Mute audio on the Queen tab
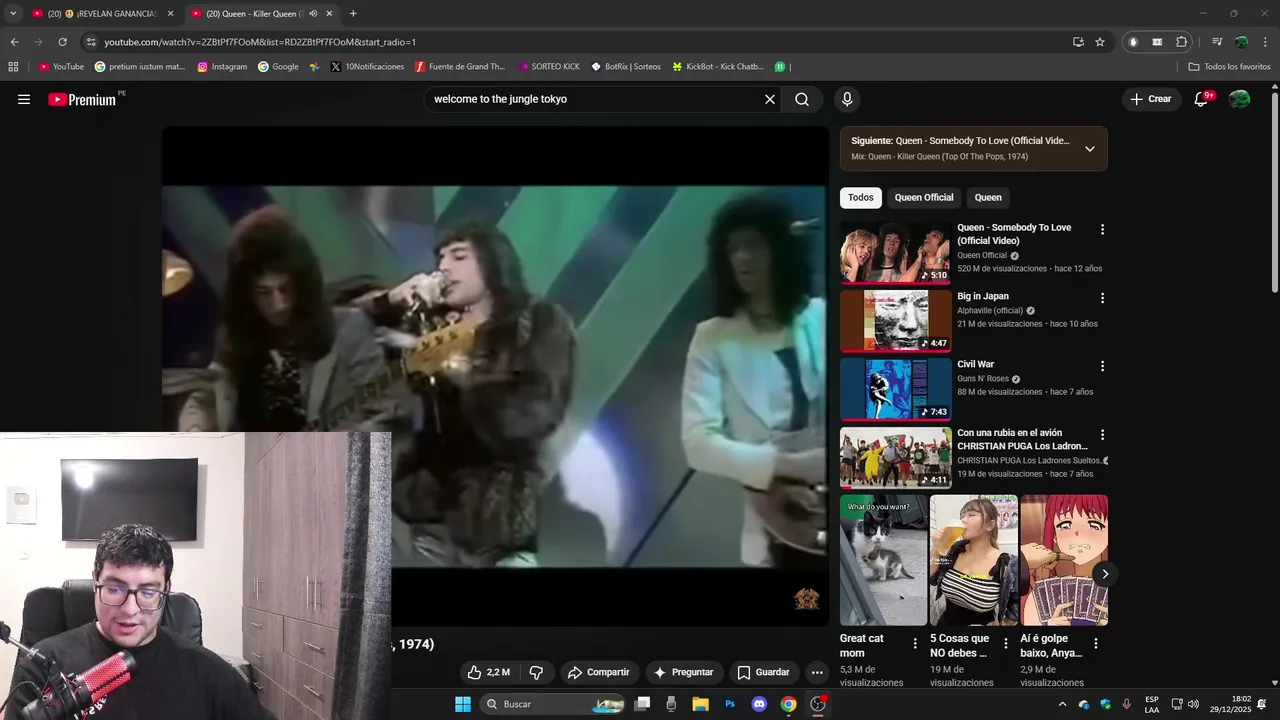This screenshot has width=1280, height=720. 313,14
